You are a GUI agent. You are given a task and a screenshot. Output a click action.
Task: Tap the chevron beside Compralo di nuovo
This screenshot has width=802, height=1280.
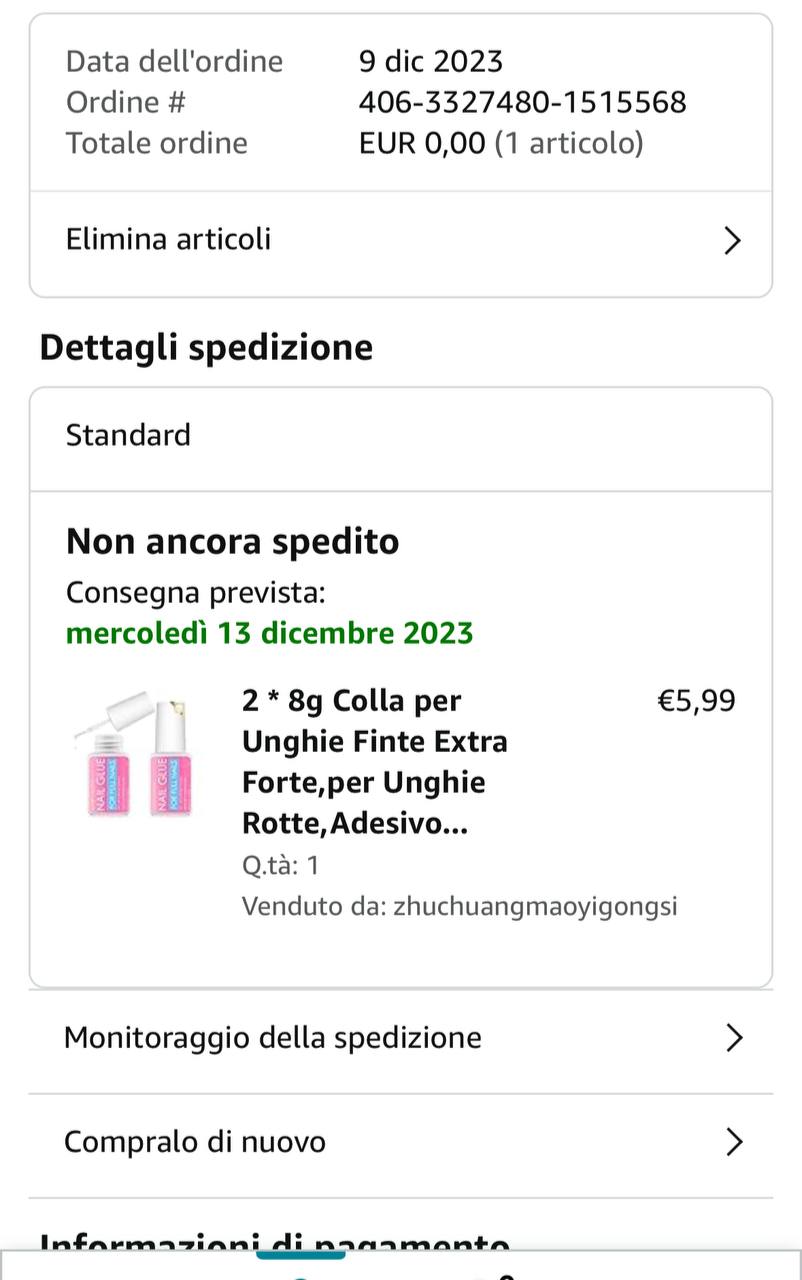tap(734, 1142)
